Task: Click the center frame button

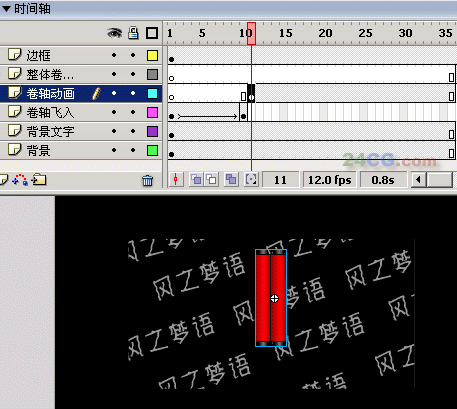Action: [176, 180]
